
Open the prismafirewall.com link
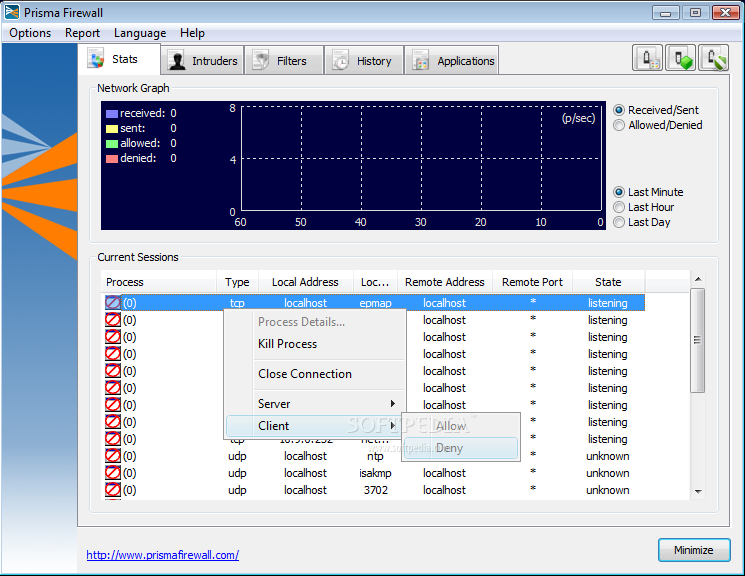(x=162, y=555)
